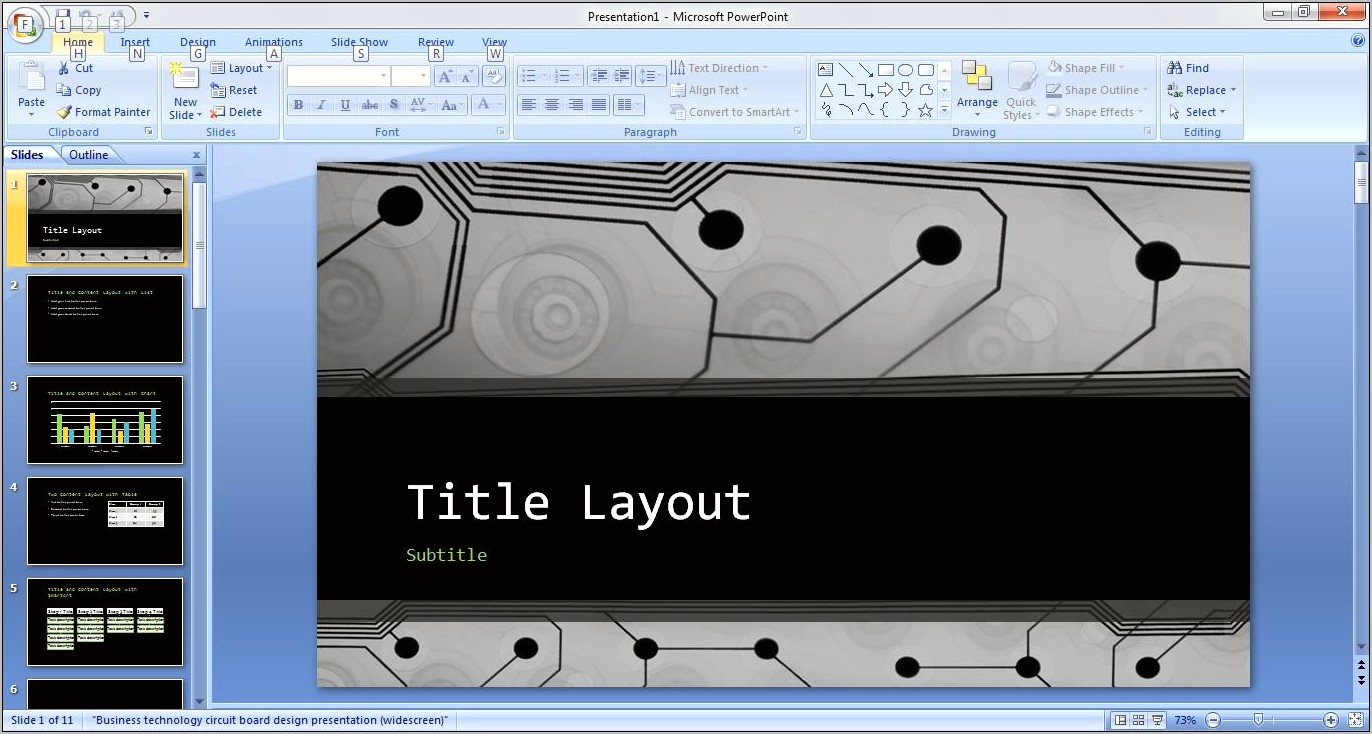
Task: Open the Insert ribbon tab
Action: click(x=135, y=42)
